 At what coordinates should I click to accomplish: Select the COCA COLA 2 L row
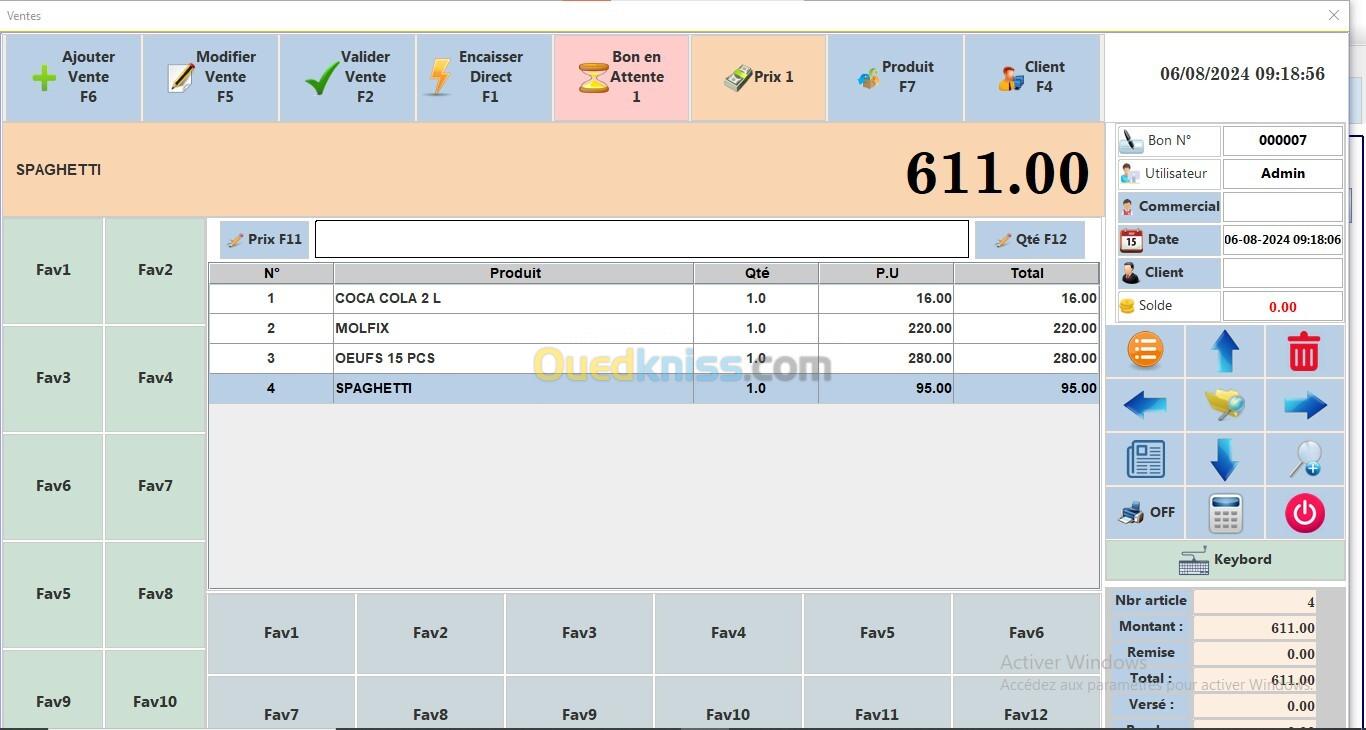(654, 298)
